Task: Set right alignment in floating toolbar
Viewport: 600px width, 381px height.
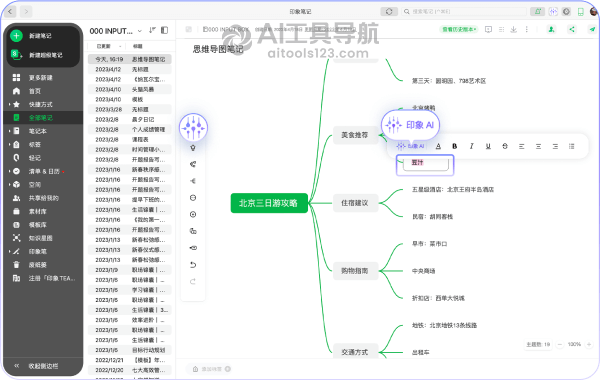Action: click(x=555, y=146)
